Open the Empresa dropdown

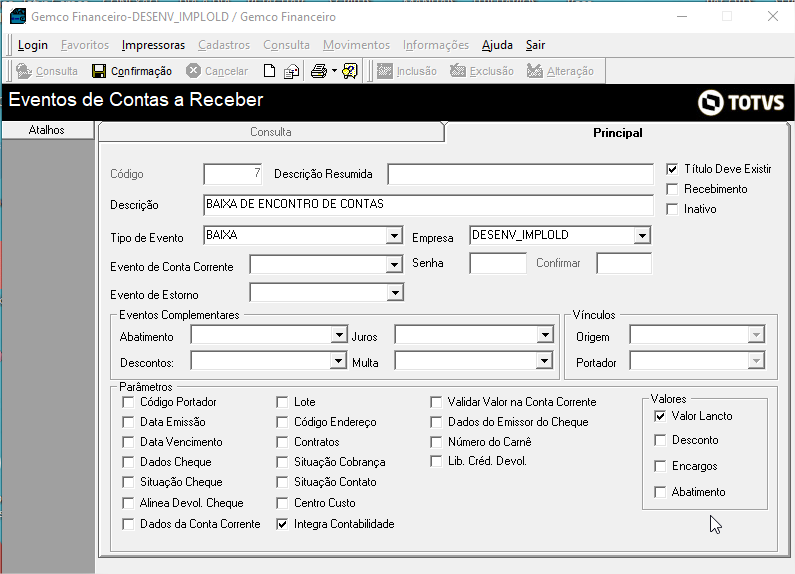[642, 235]
